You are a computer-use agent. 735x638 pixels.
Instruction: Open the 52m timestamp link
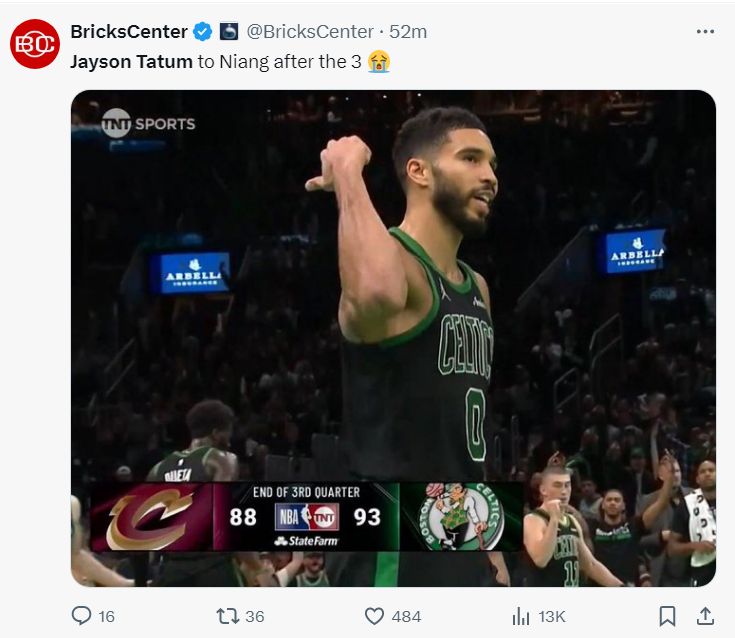pos(408,32)
